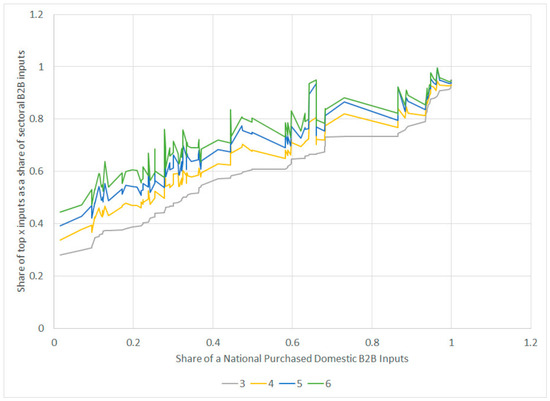550x401 pixels.
Task: Click the y-axis tick label 1.2
Action: [38, 15]
